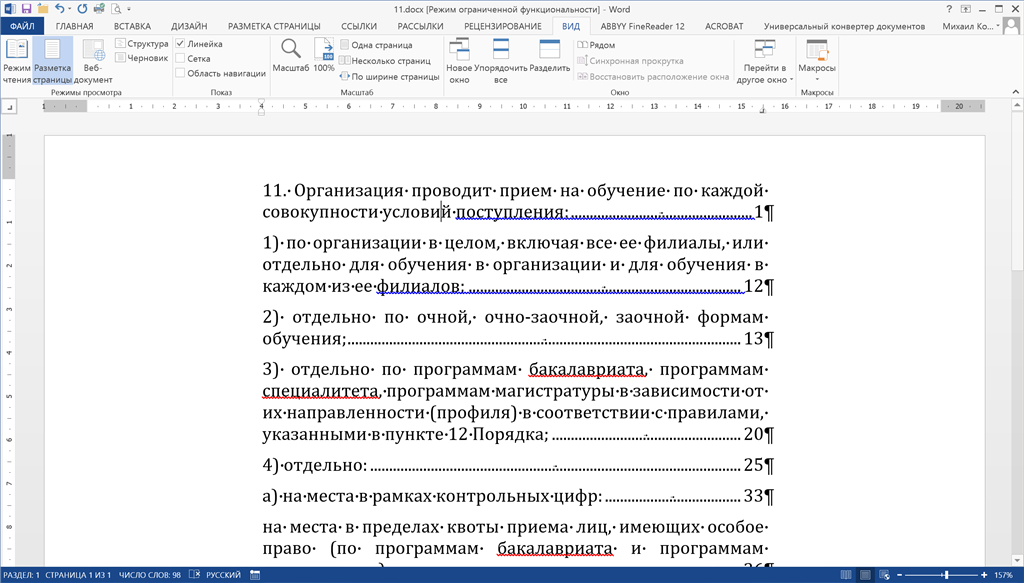Viewport: 1024px width, 583px height.
Task: Open Structure (Структура) view
Action: pyautogui.click(x=142, y=44)
